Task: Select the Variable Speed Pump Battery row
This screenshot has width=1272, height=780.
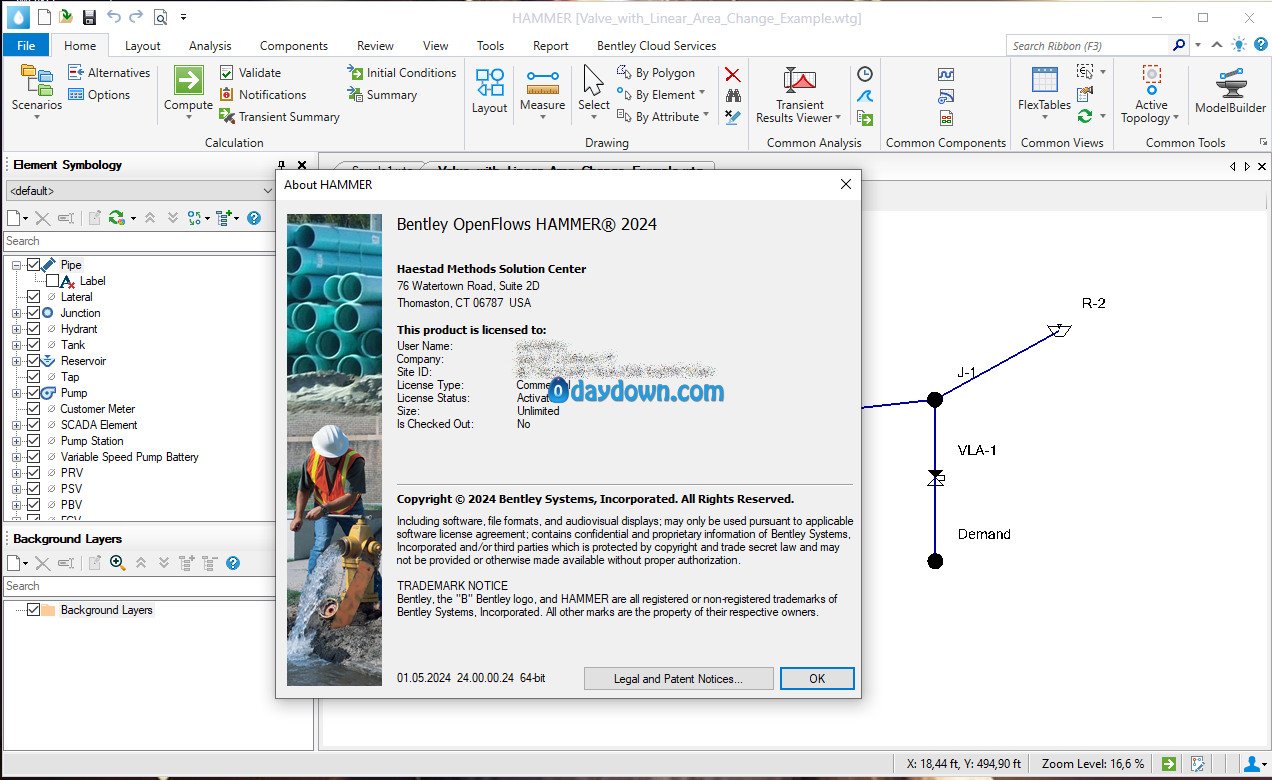Action: [129, 457]
